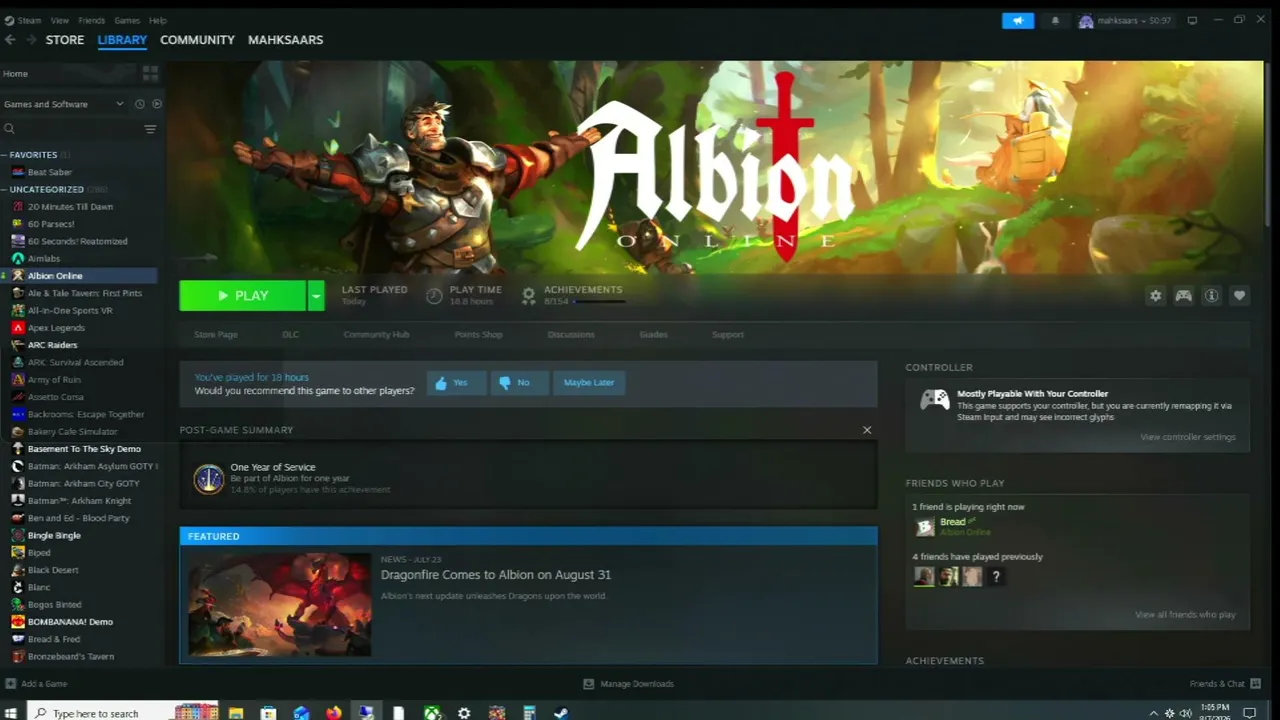
Task: Open Steam from Windows taskbar
Action: coord(562,713)
